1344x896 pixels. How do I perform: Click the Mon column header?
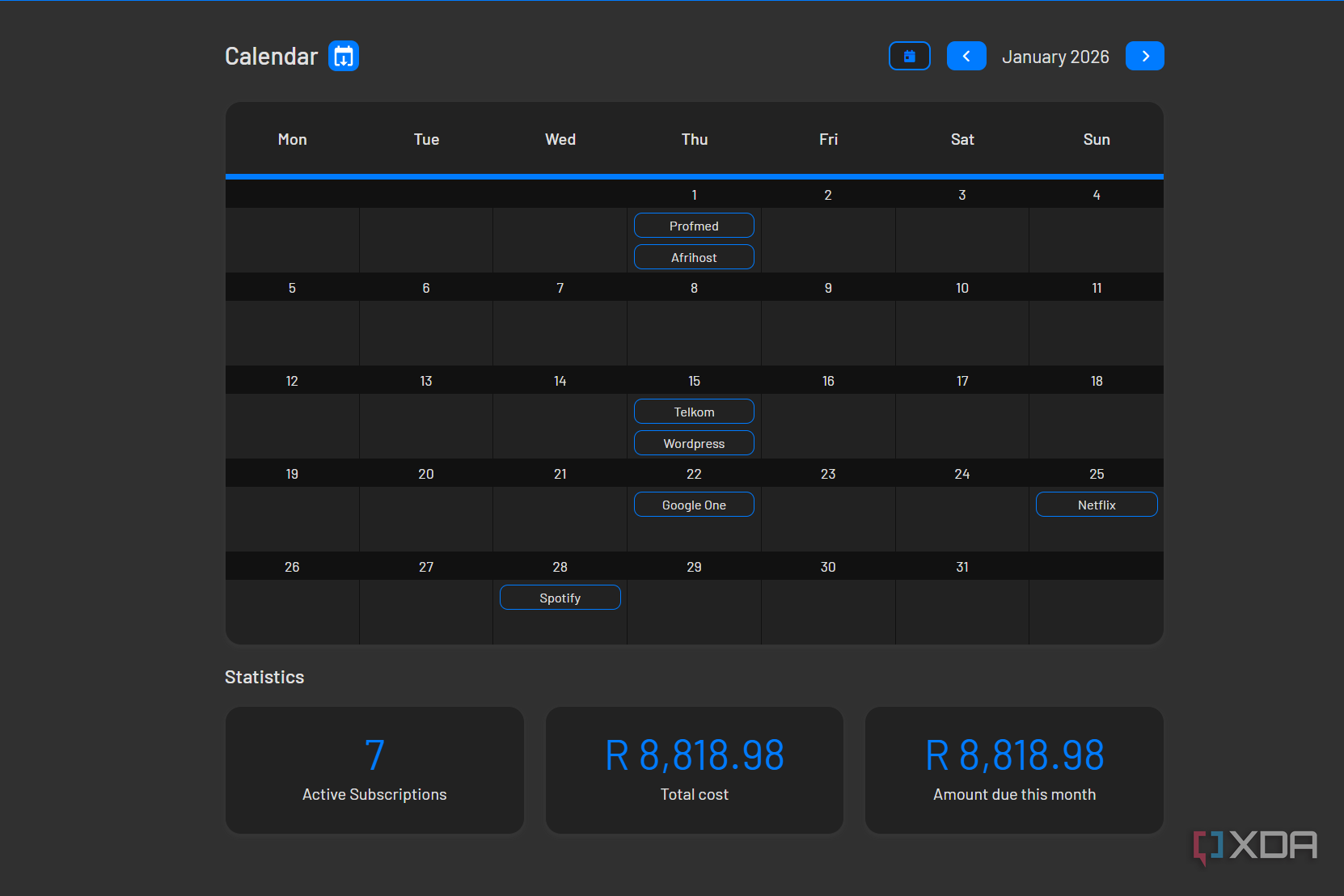coord(293,139)
